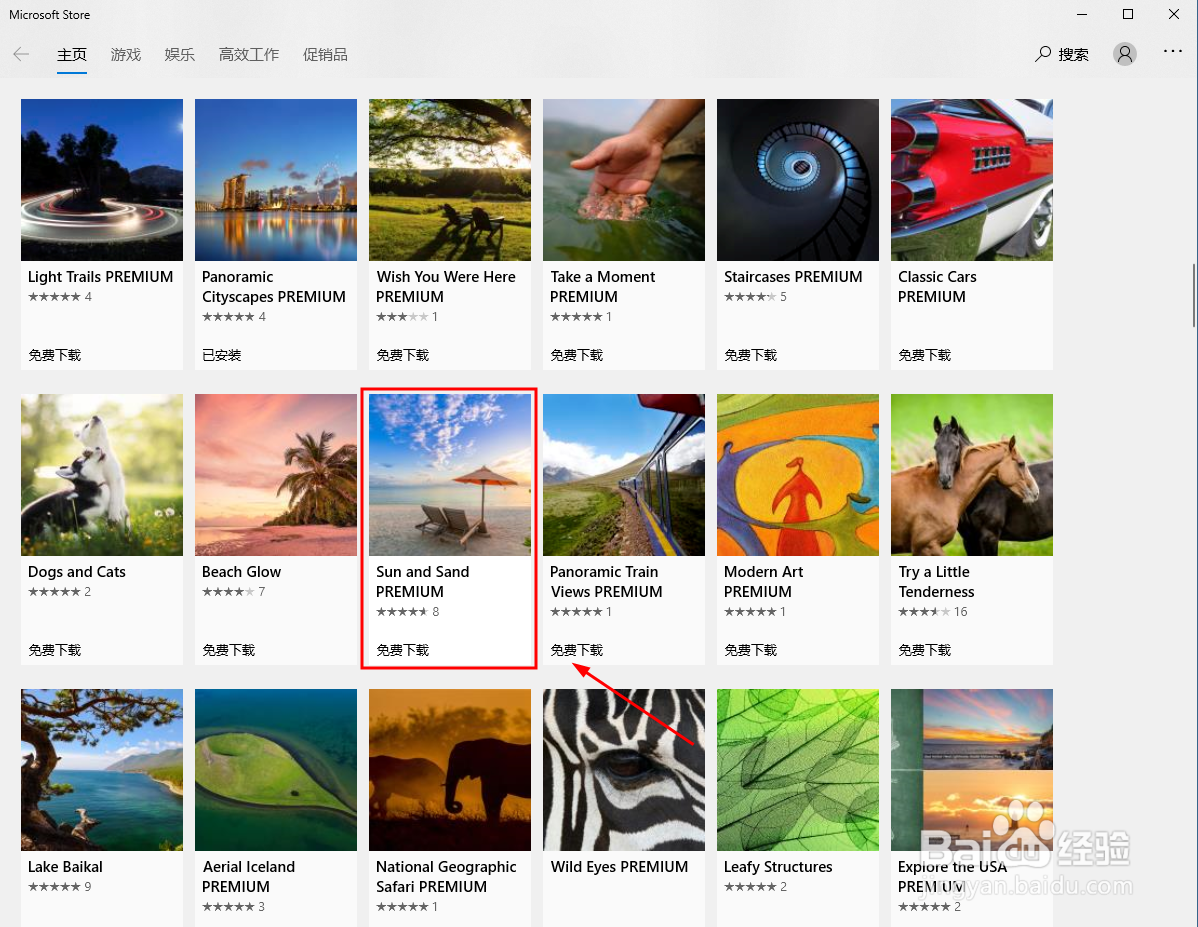
Task: Click 免费下载 under Dogs and Cats
Action: tap(54, 649)
